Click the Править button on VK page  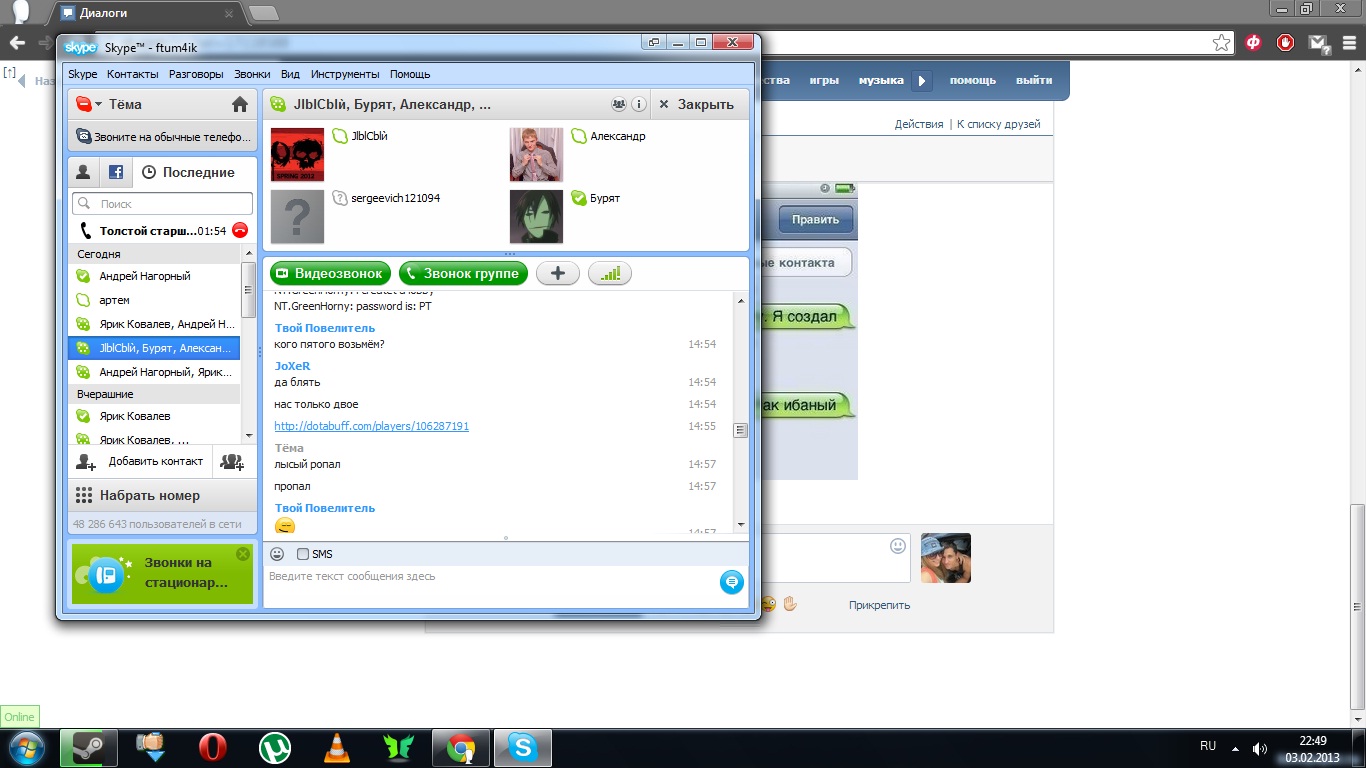[816, 220]
